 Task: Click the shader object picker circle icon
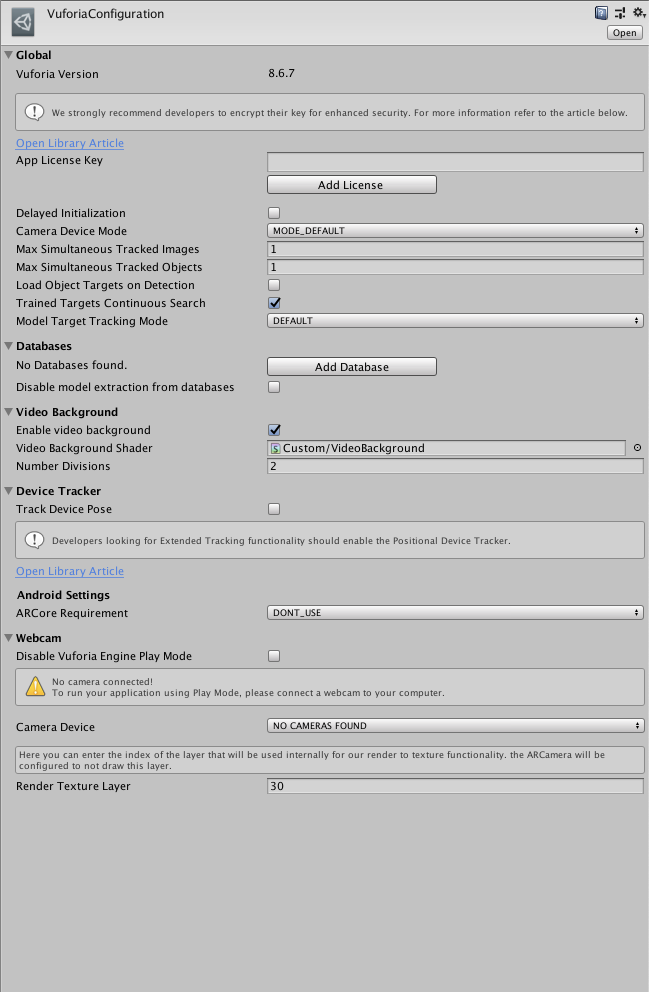coord(637,448)
